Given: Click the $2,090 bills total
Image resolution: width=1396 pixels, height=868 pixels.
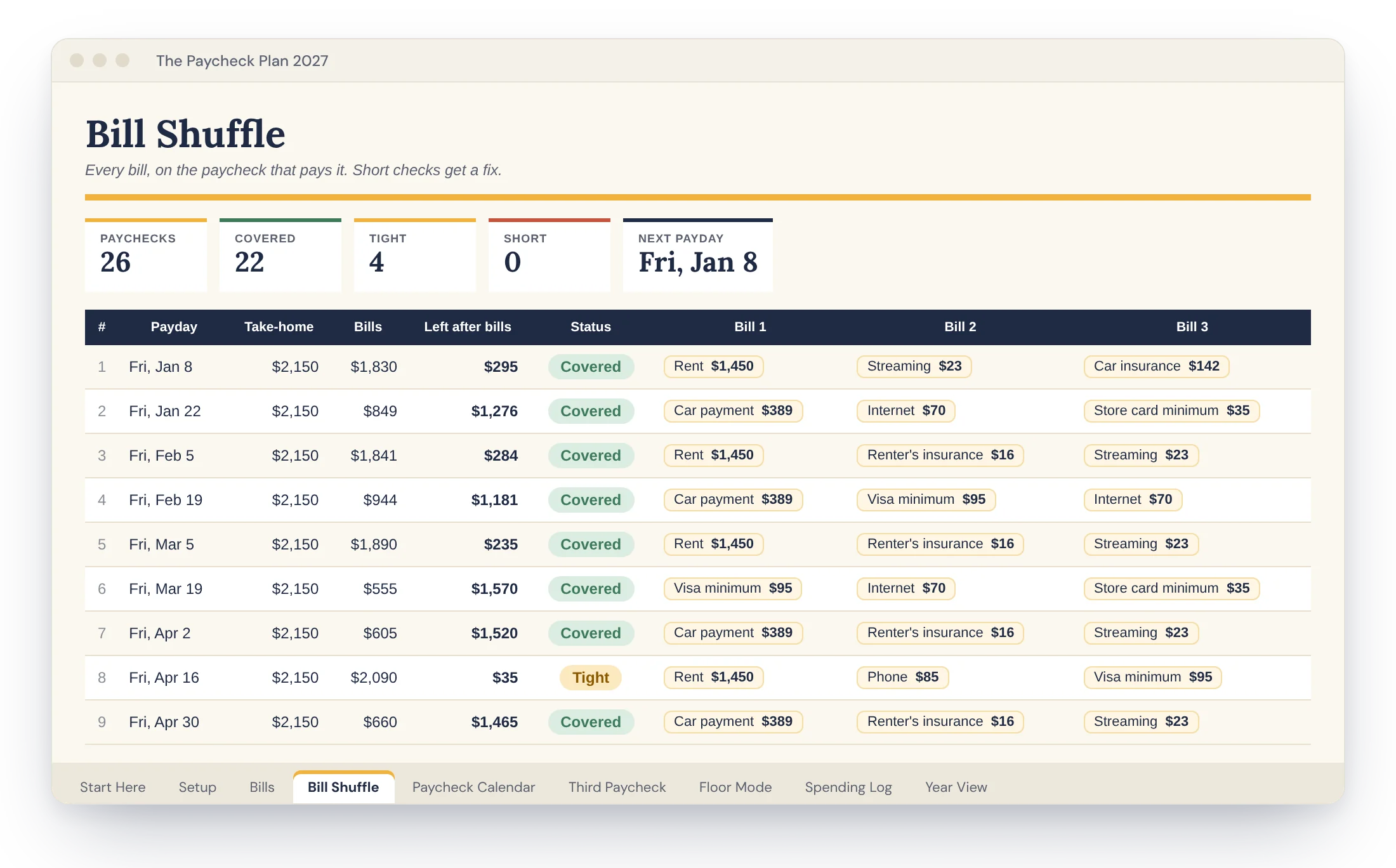Looking at the screenshot, I should pos(374,678).
